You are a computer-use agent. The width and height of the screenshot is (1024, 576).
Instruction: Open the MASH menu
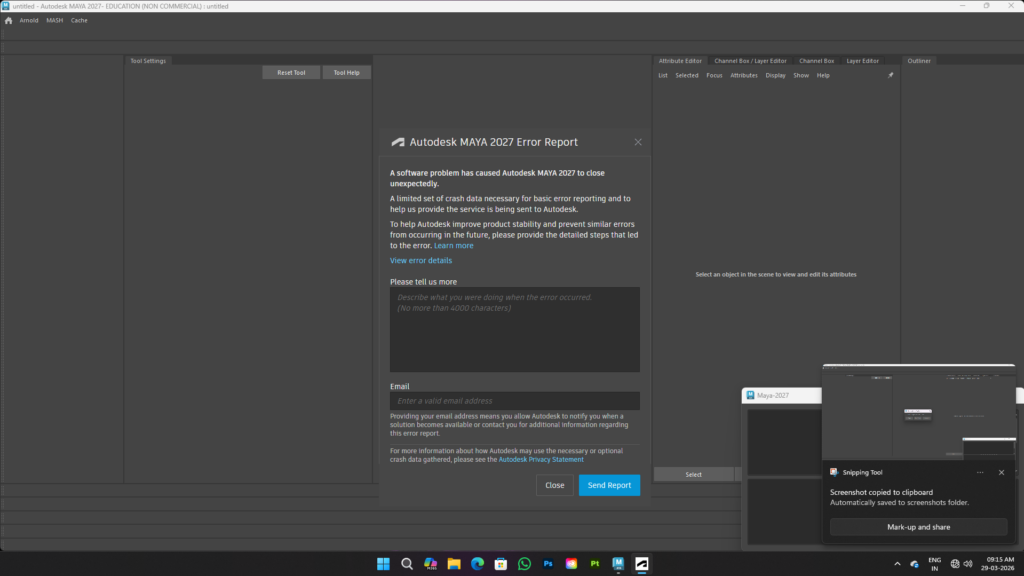coord(55,20)
